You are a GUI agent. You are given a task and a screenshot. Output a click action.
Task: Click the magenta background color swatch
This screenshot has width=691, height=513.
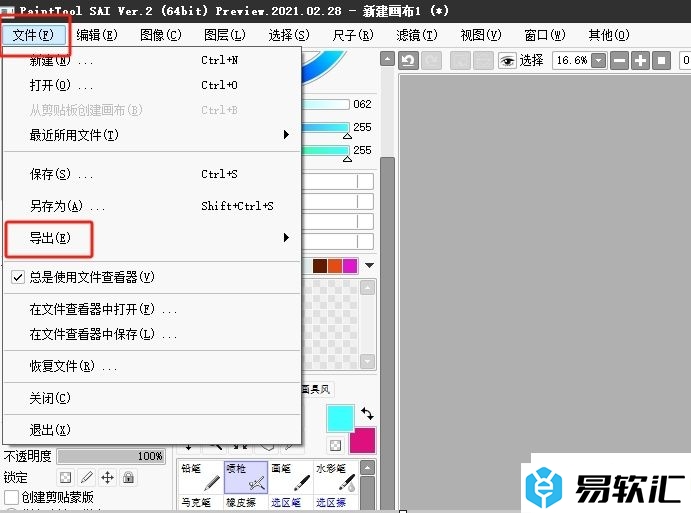pyautogui.click(x=363, y=440)
